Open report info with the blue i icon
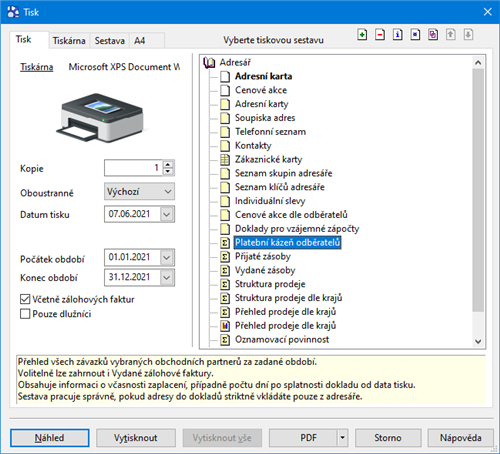This screenshot has height=454, width=500. pyautogui.click(x=398, y=34)
